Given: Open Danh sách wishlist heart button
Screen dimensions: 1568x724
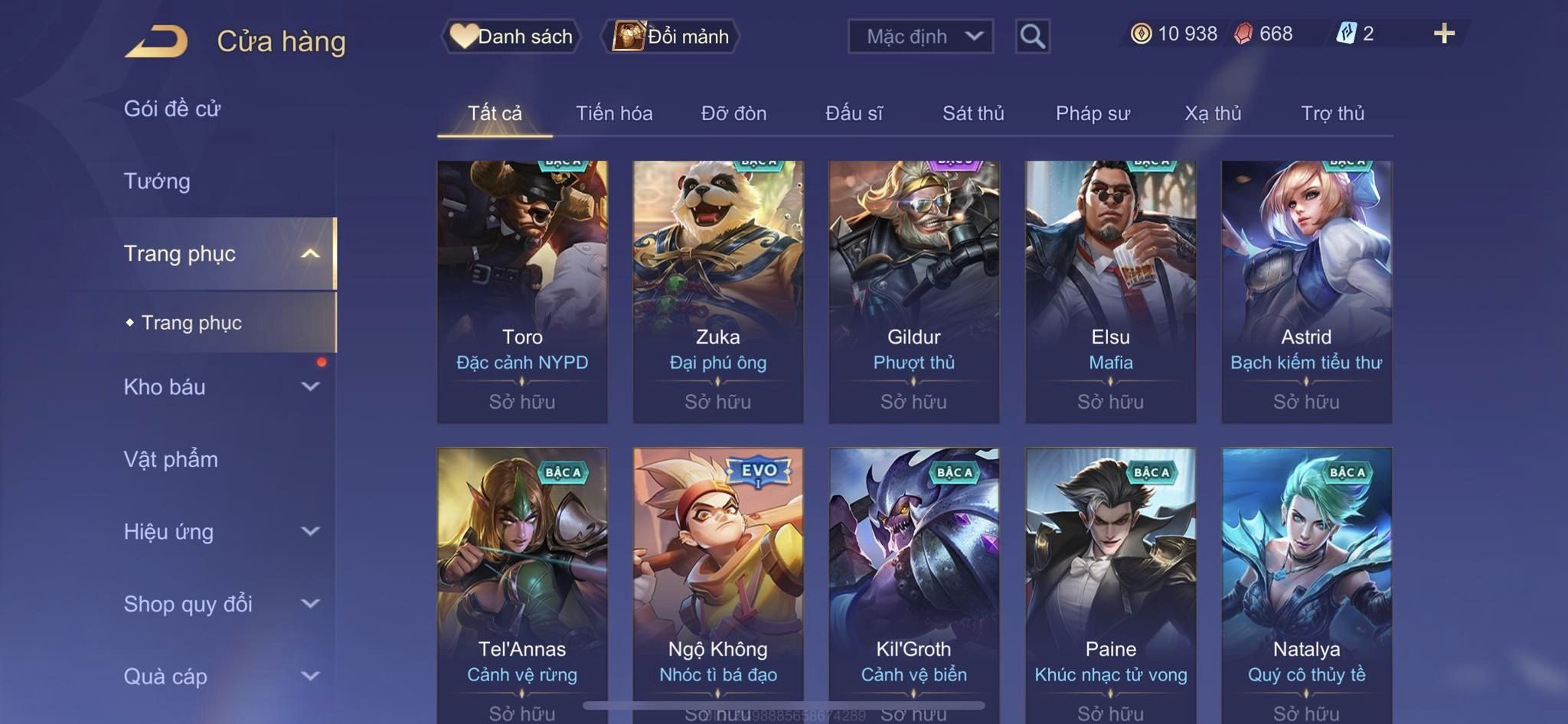Looking at the screenshot, I should click(511, 36).
